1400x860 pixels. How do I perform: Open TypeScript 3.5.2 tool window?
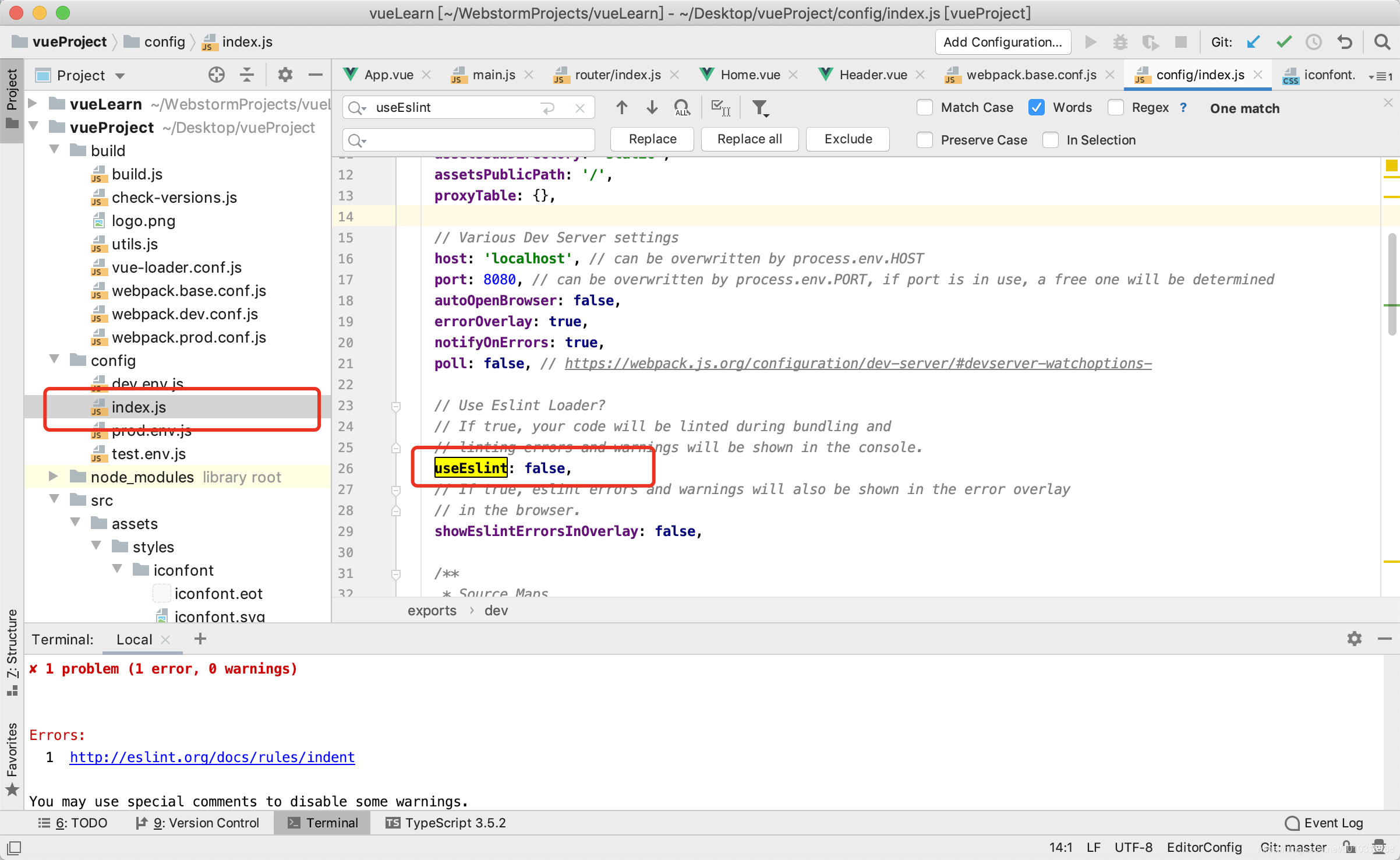tap(446, 823)
